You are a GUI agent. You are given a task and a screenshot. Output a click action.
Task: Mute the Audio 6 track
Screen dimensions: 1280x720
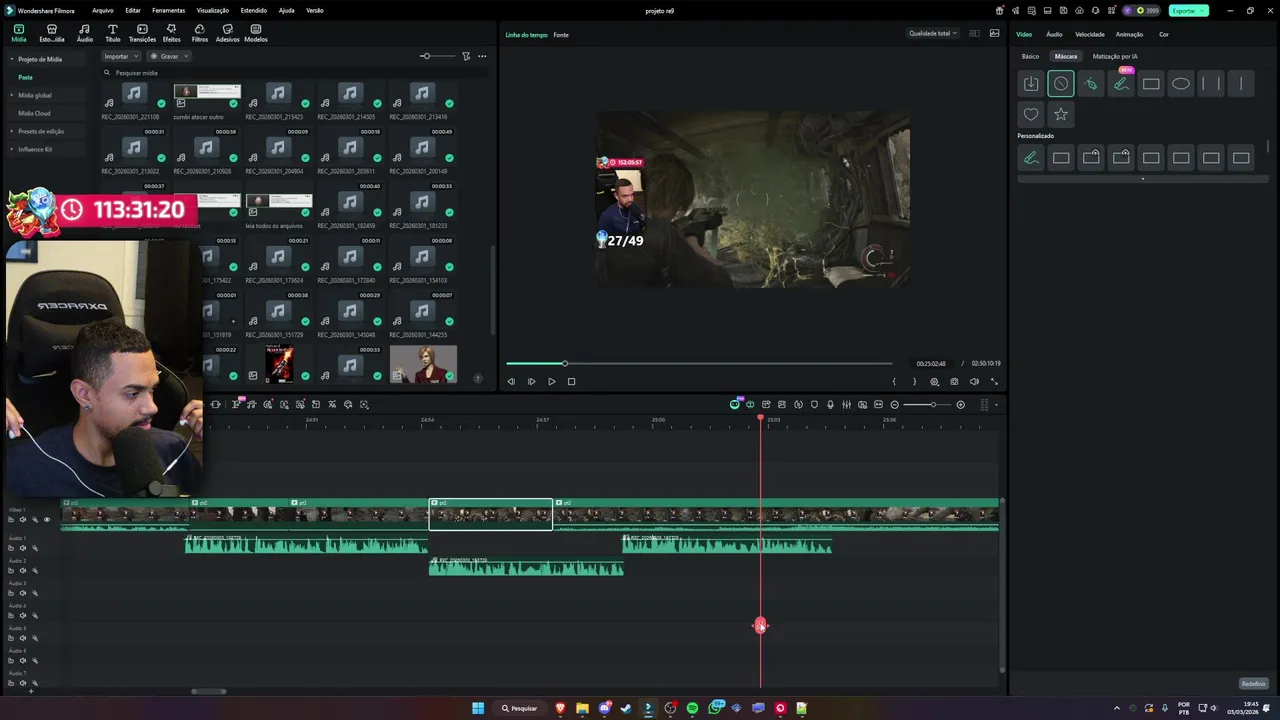pyautogui.click(x=23, y=661)
